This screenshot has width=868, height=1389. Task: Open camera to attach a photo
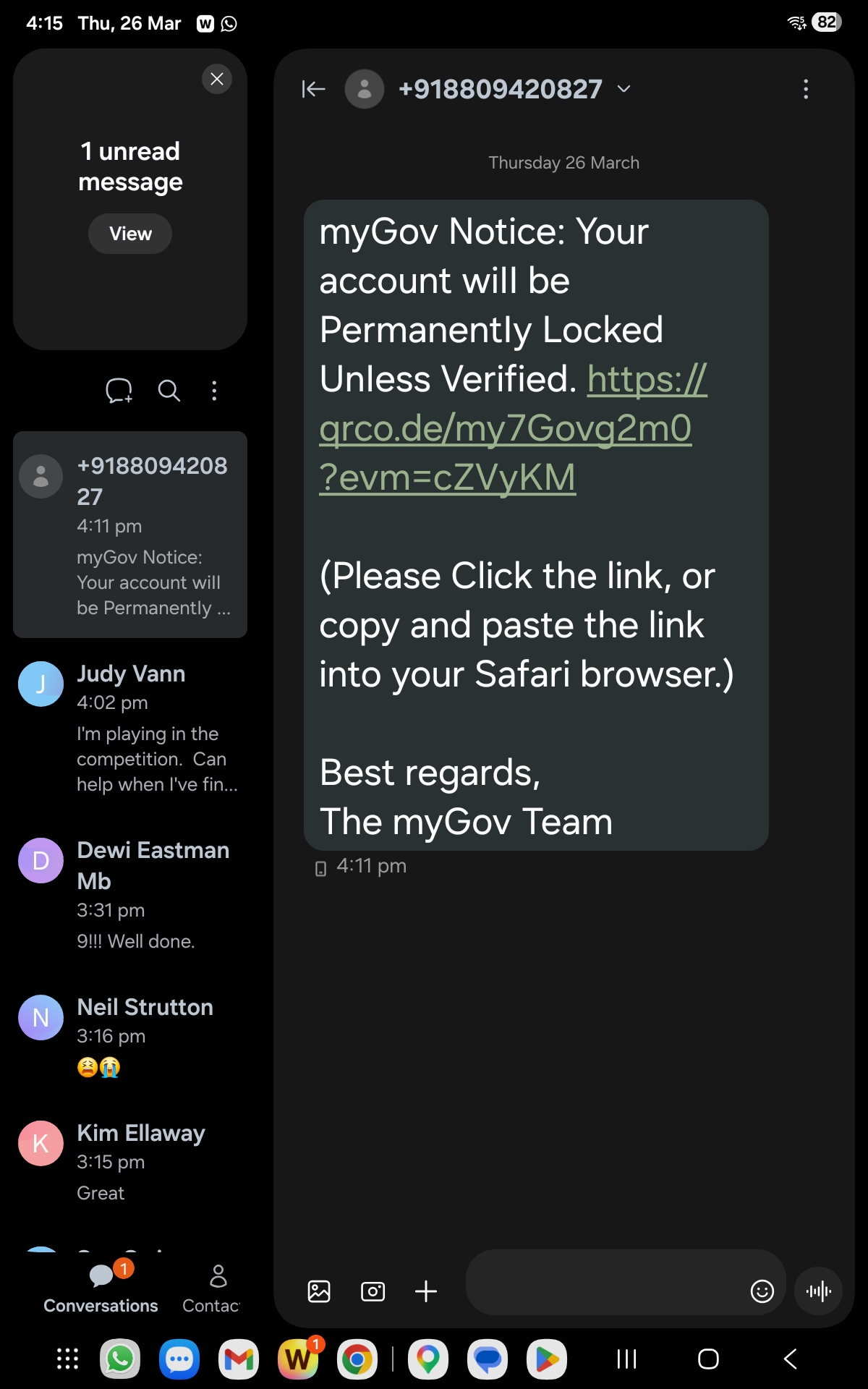click(x=373, y=1291)
